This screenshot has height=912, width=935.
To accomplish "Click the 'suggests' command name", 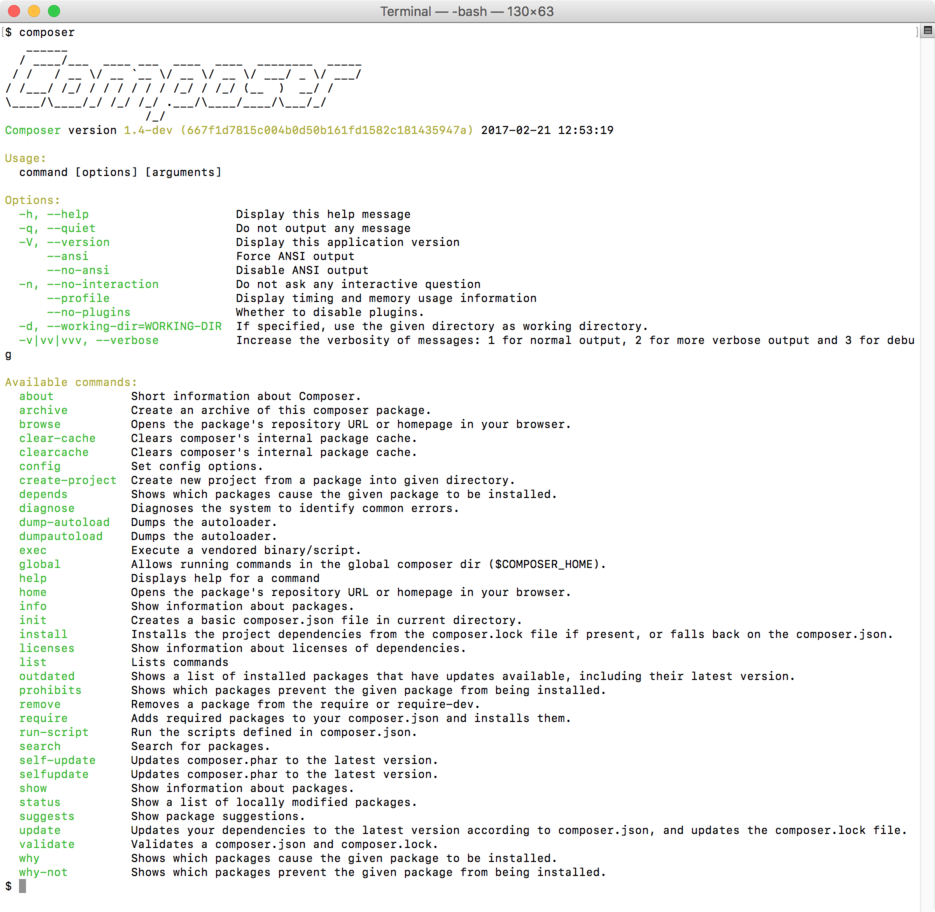I will click(47, 817).
